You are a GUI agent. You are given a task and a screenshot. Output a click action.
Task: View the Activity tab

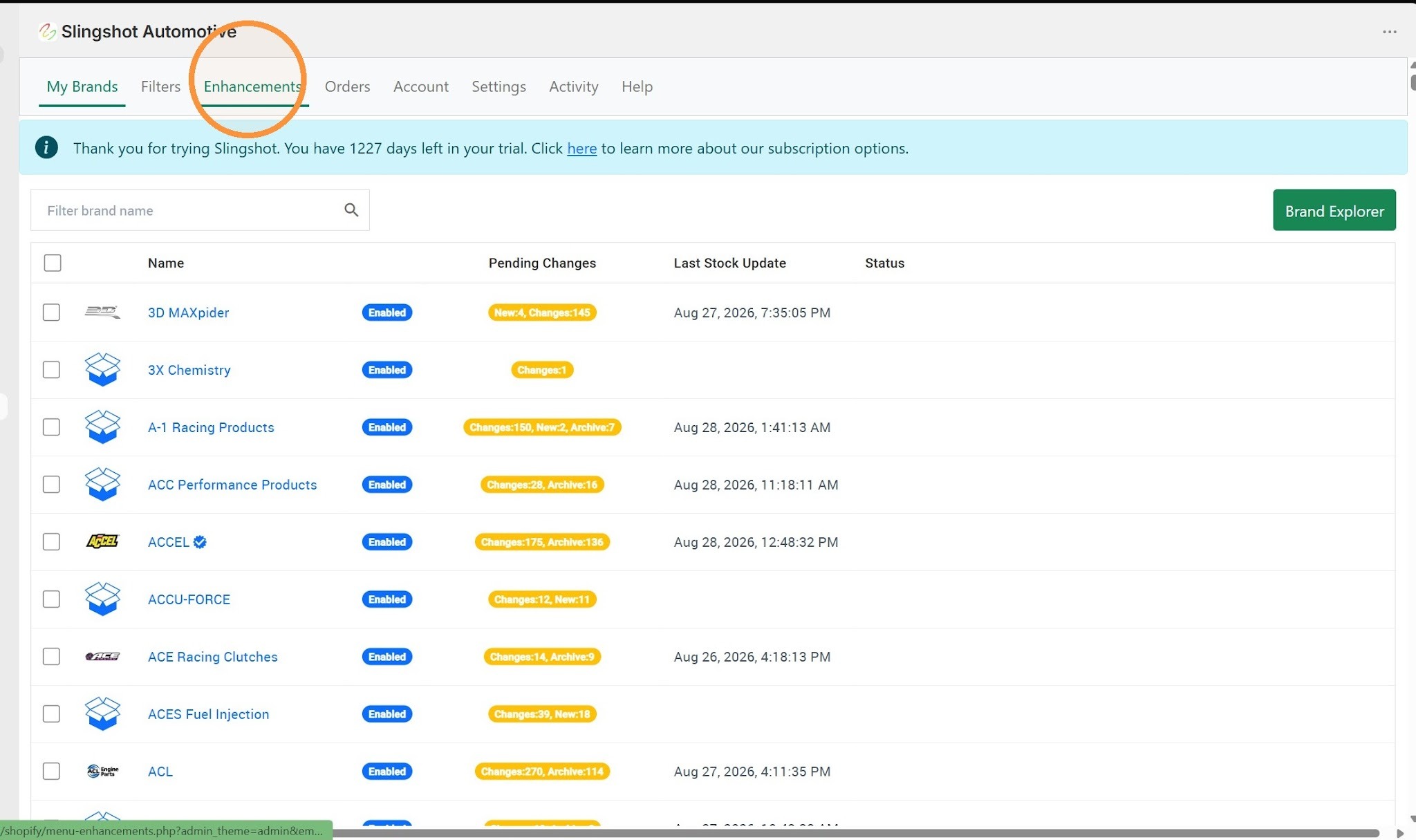[574, 86]
